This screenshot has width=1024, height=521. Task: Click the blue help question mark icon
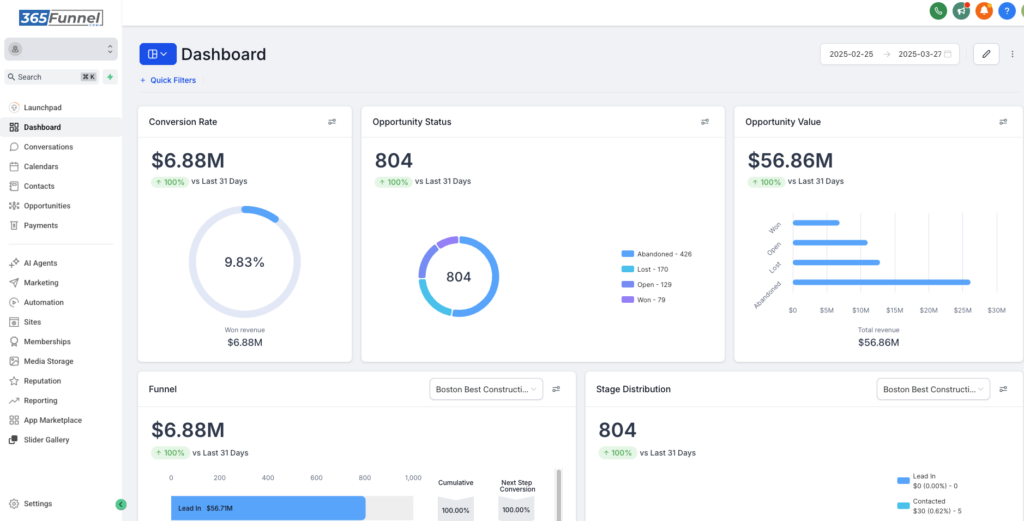(x=1006, y=10)
